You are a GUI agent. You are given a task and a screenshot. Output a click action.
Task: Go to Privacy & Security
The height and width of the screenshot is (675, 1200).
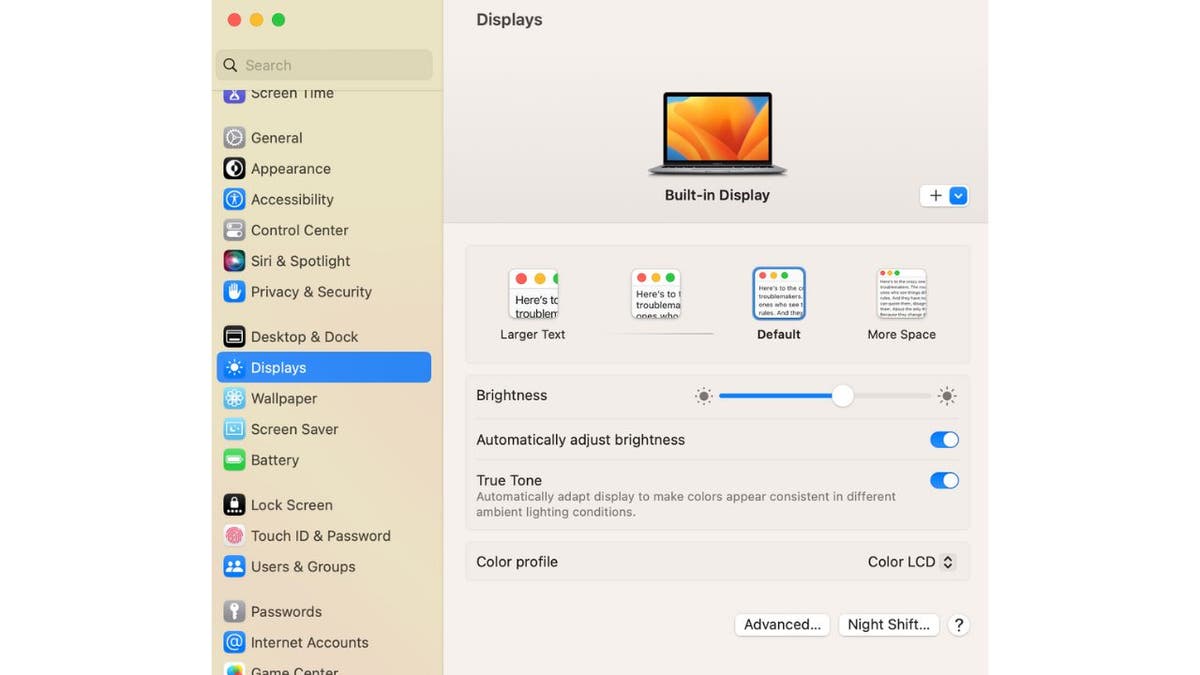click(x=324, y=292)
